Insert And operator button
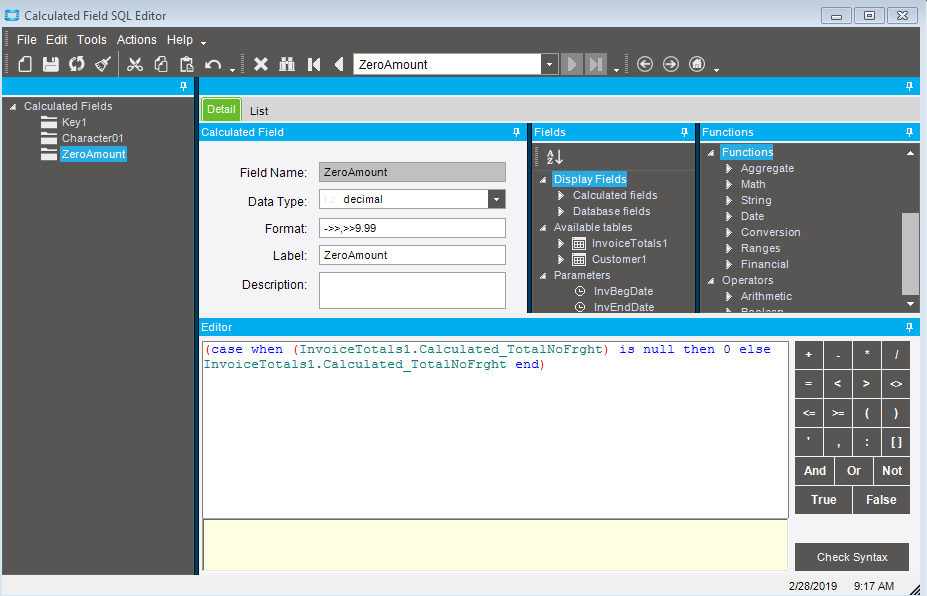 click(814, 471)
